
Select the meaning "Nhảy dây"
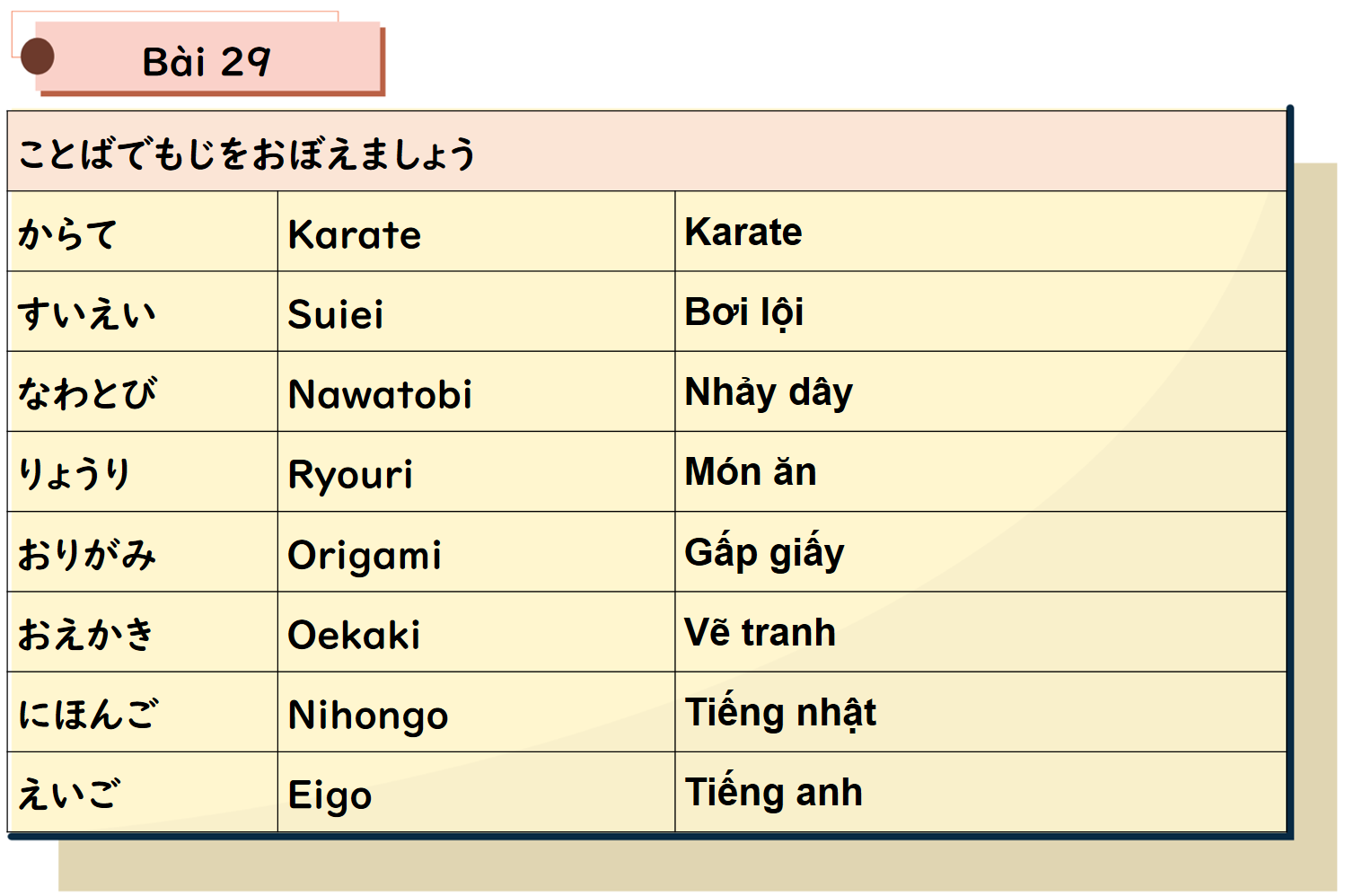click(x=769, y=392)
